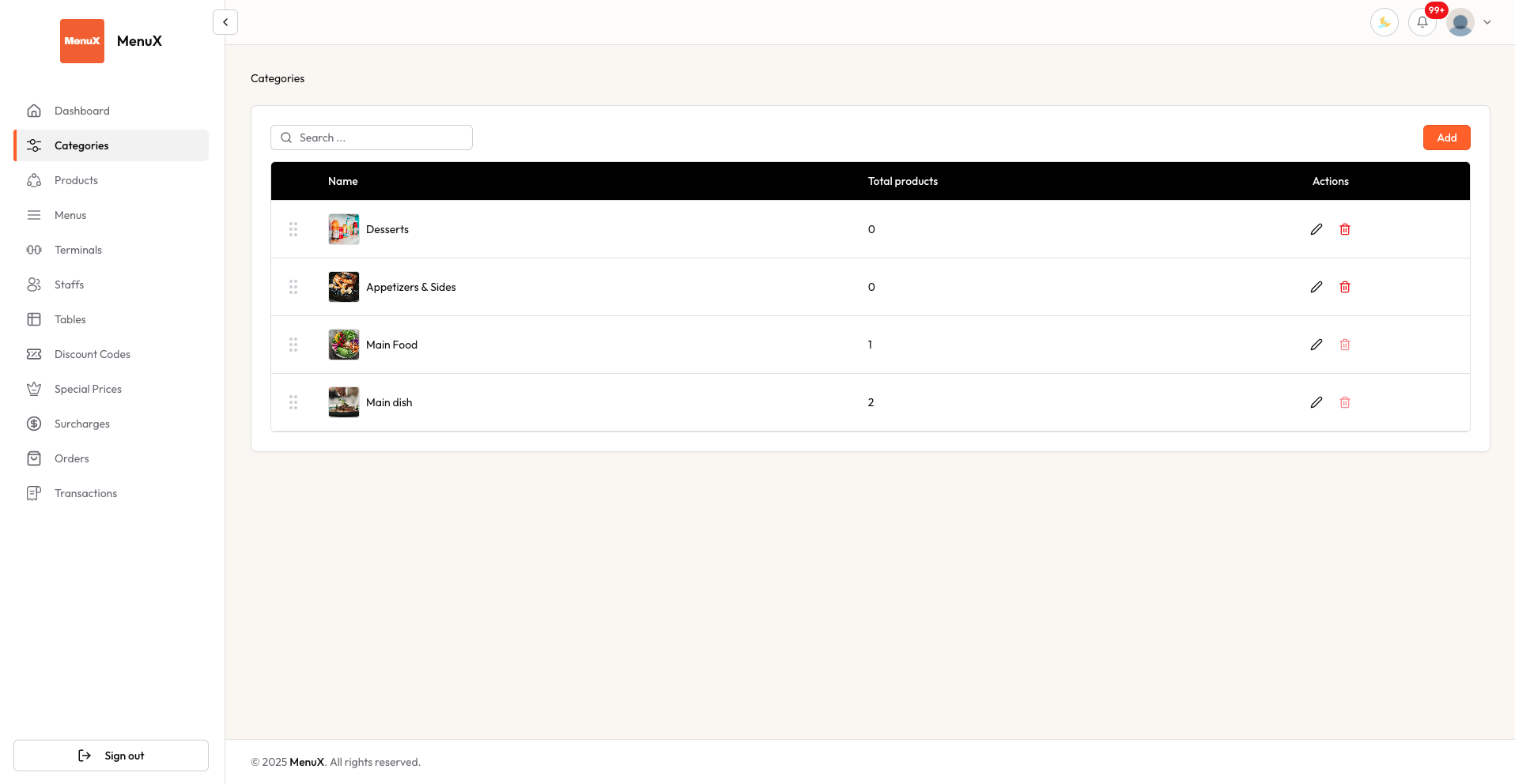Edit the Main Food category
Screen dimensions: 1515x784
point(1317,345)
